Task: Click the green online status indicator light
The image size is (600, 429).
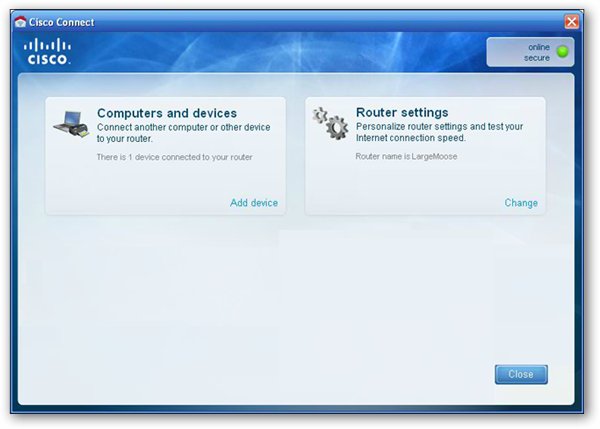Action: (562, 52)
